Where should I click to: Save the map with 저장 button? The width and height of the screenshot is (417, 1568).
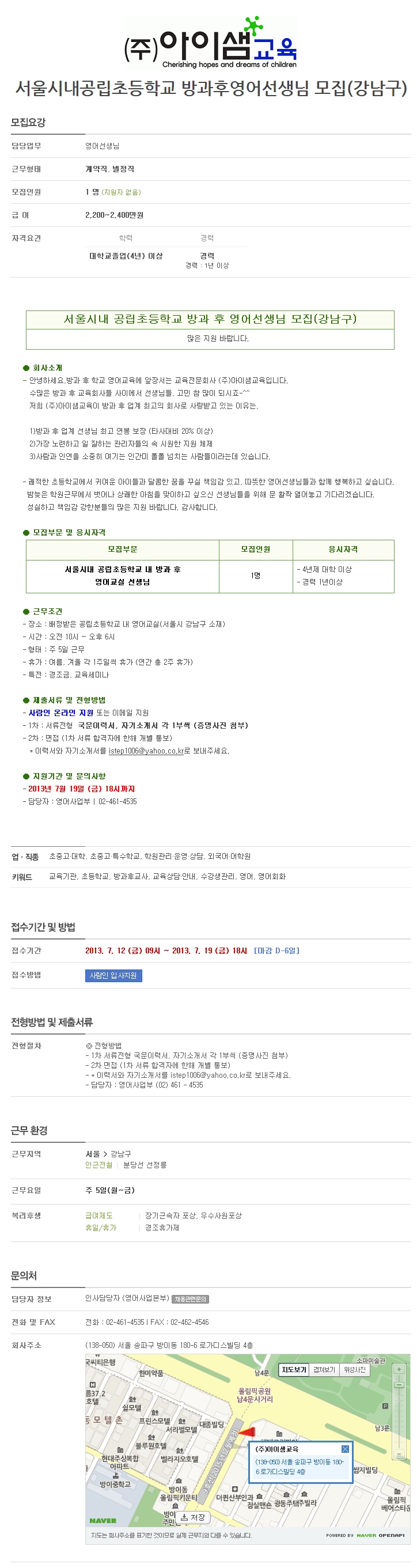pyautogui.click(x=194, y=1517)
